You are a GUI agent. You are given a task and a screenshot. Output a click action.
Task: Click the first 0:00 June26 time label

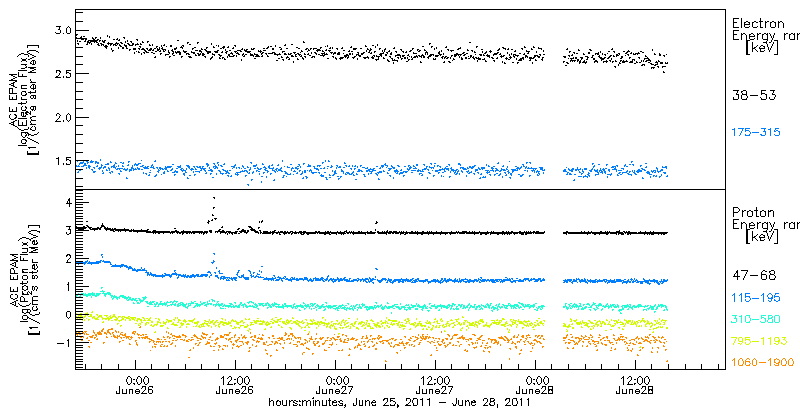pyautogui.click(x=135, y=386)
